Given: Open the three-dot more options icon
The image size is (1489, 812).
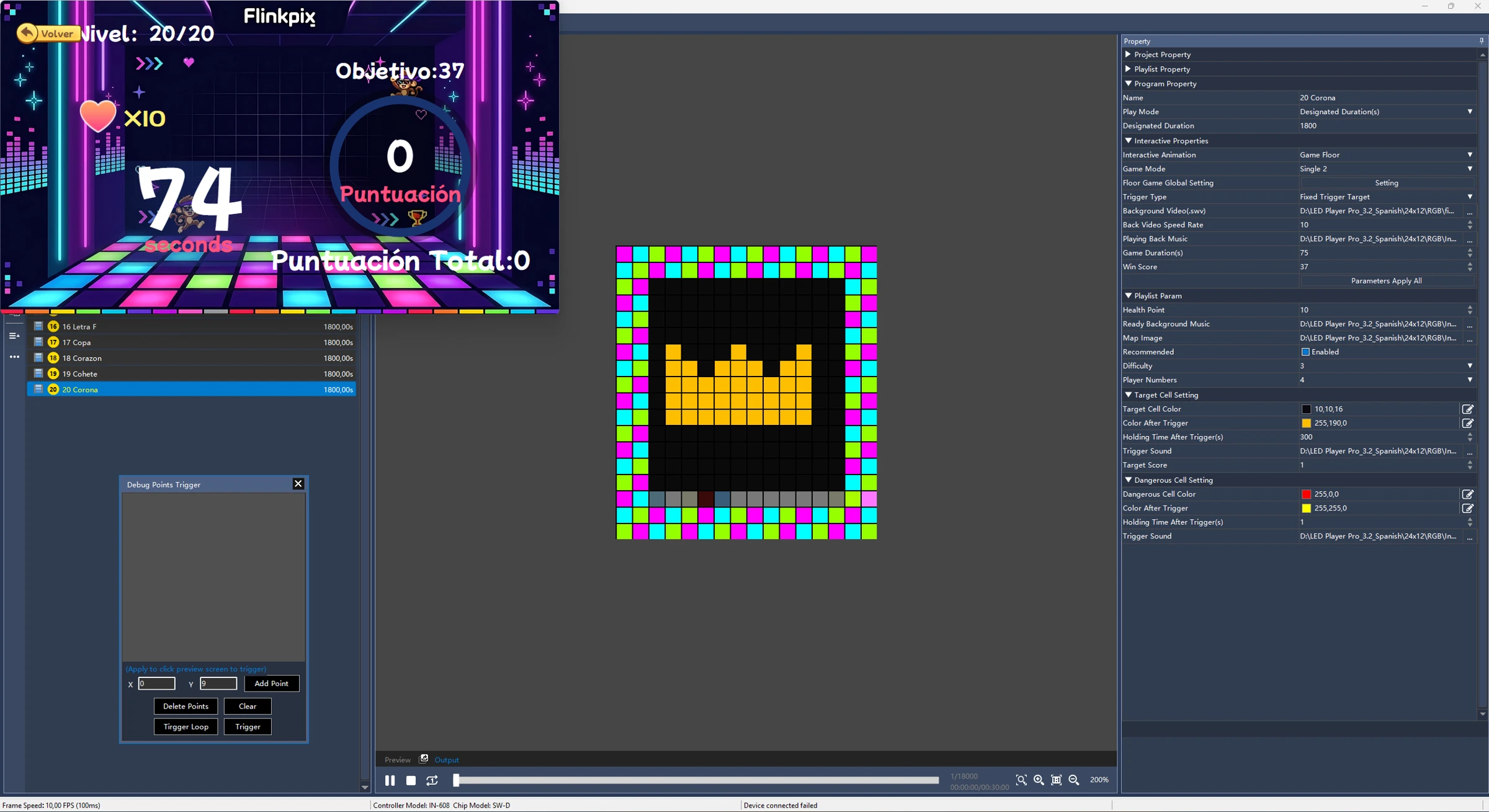Looking at the screenshot, I should coord(14,357).
